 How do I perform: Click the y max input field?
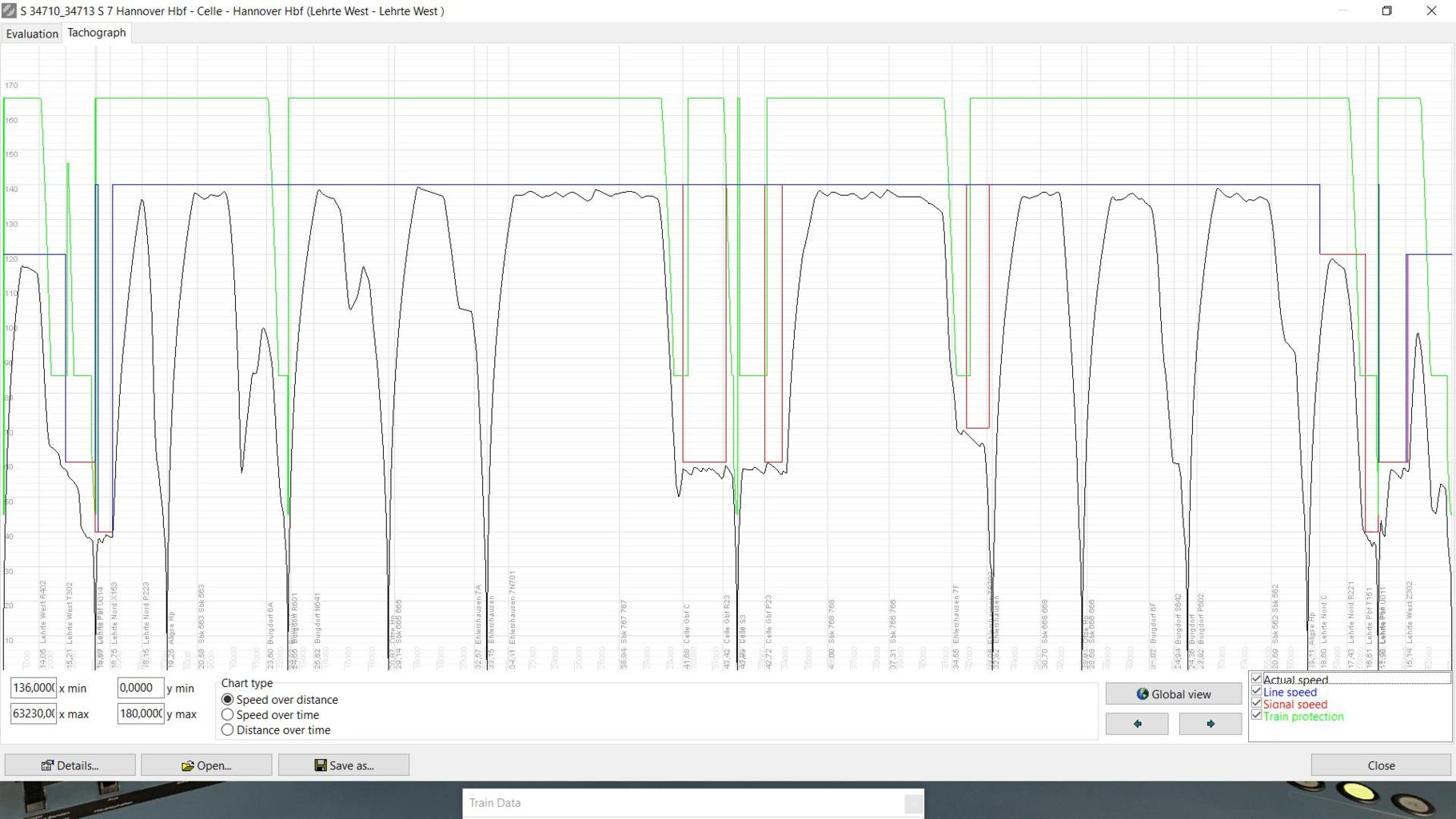tap(141, 713)
